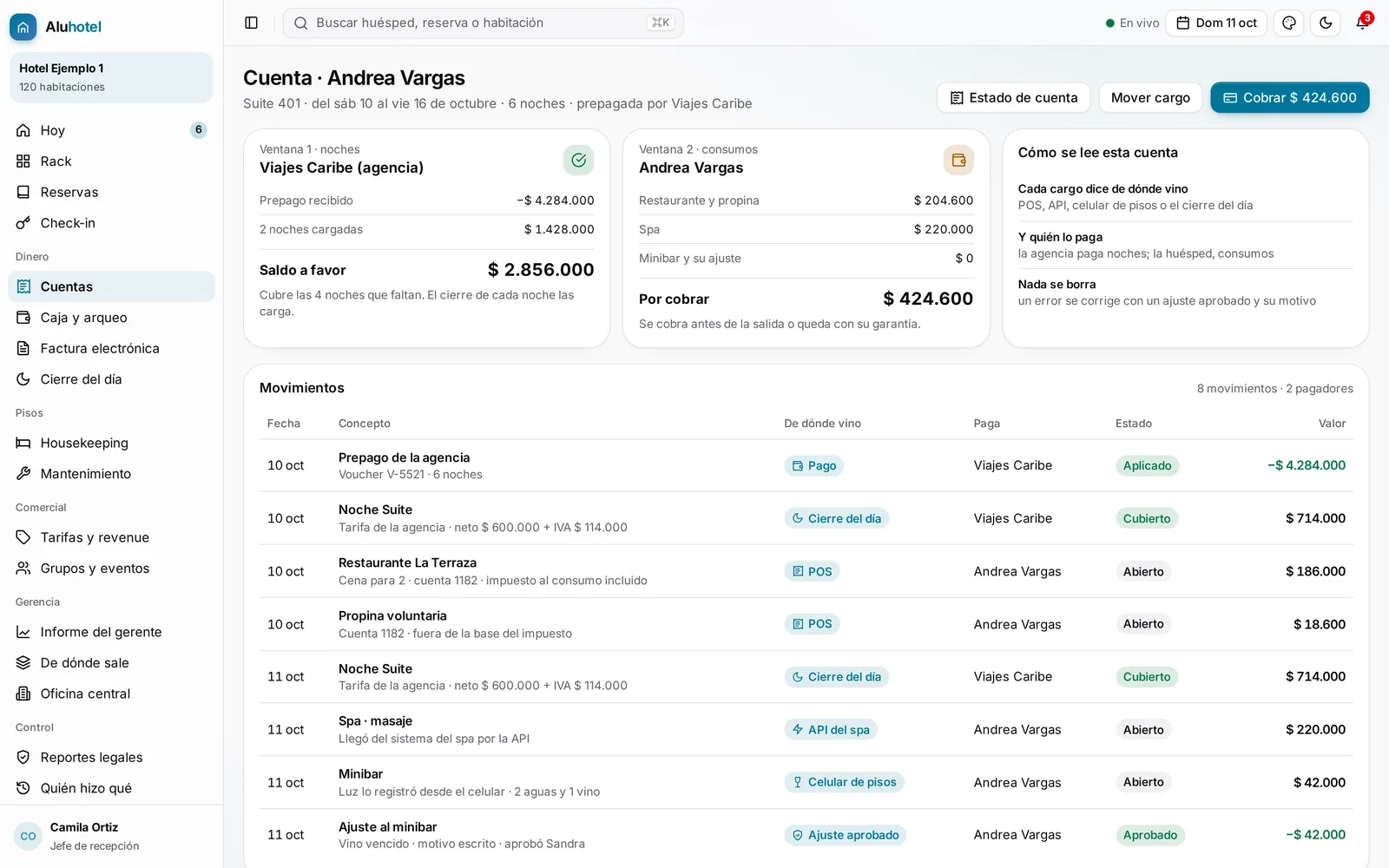Click the $ 186.000 value

(x=1315, y=571)
